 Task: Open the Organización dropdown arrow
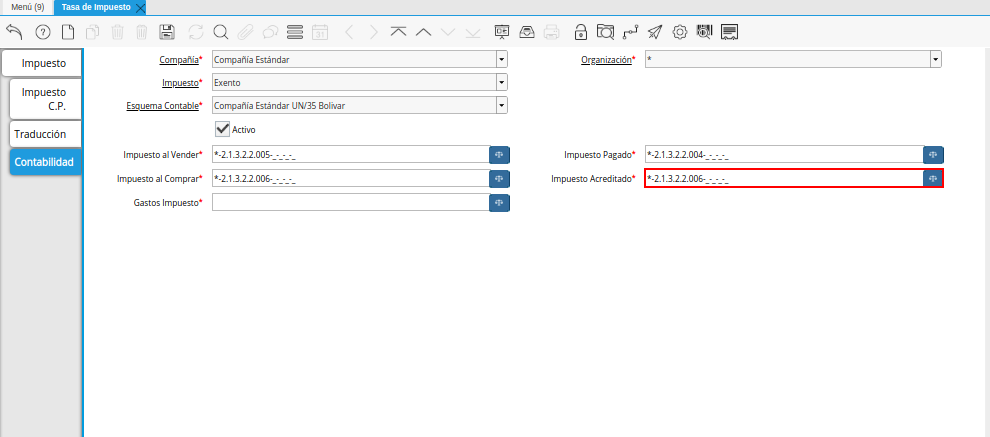click(935, 60)
